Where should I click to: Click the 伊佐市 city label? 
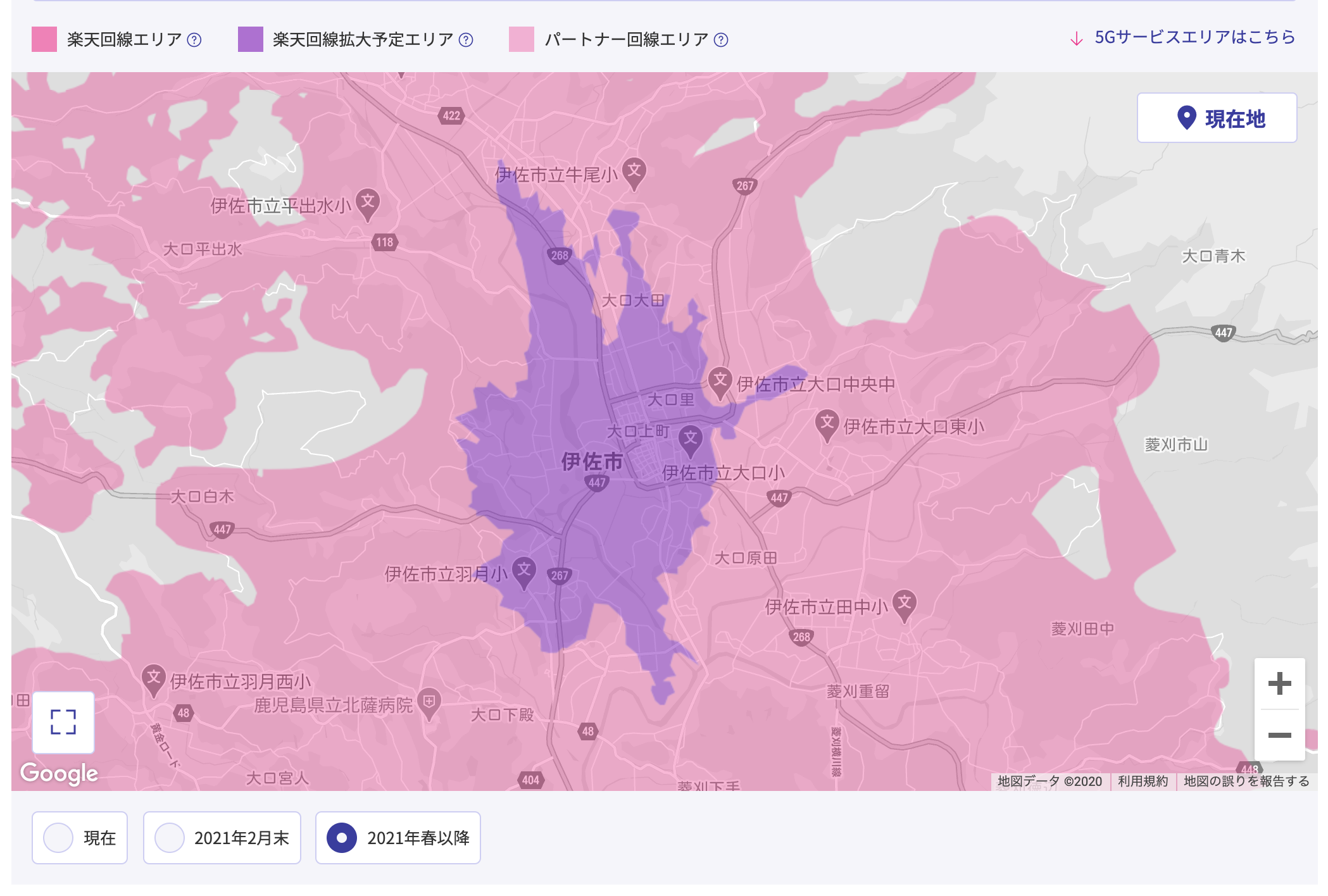(592, 461)
